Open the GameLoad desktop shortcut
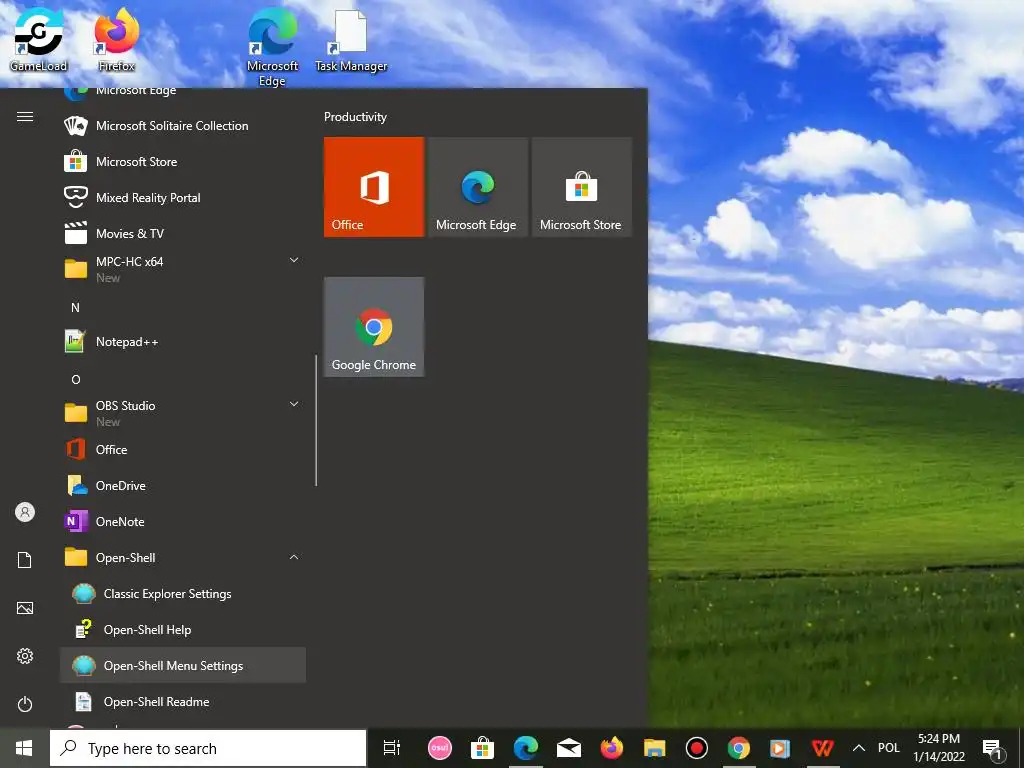 click(39, 40)
